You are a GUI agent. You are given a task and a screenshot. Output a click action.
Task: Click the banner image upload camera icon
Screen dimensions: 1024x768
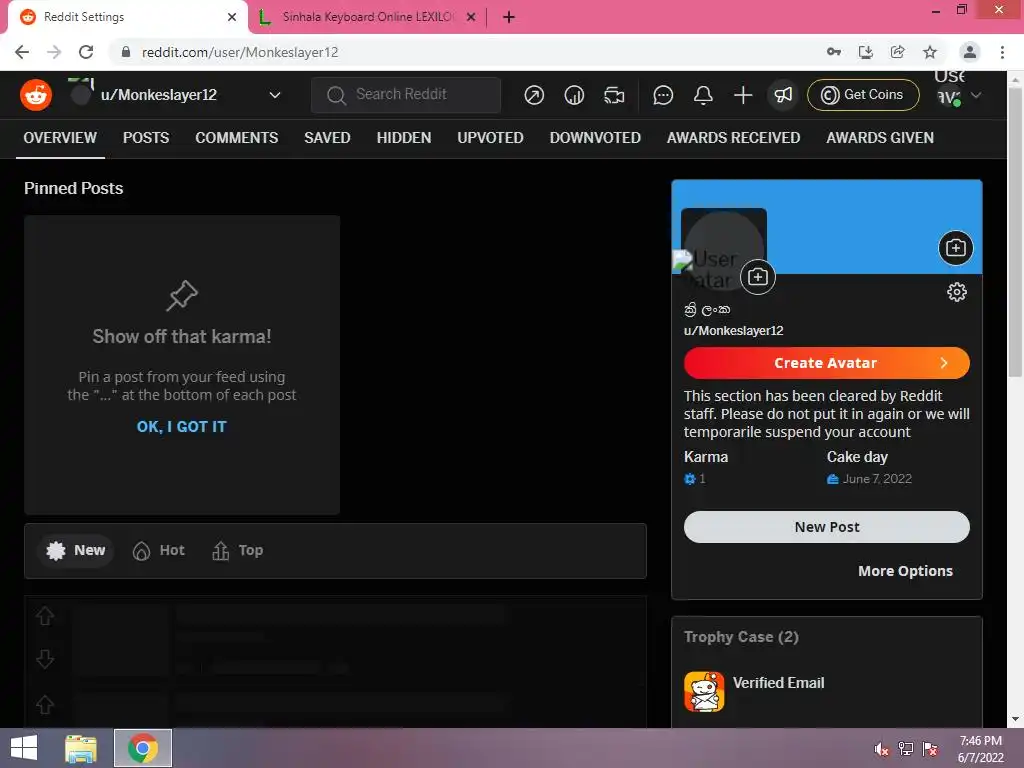pos(955,248)
